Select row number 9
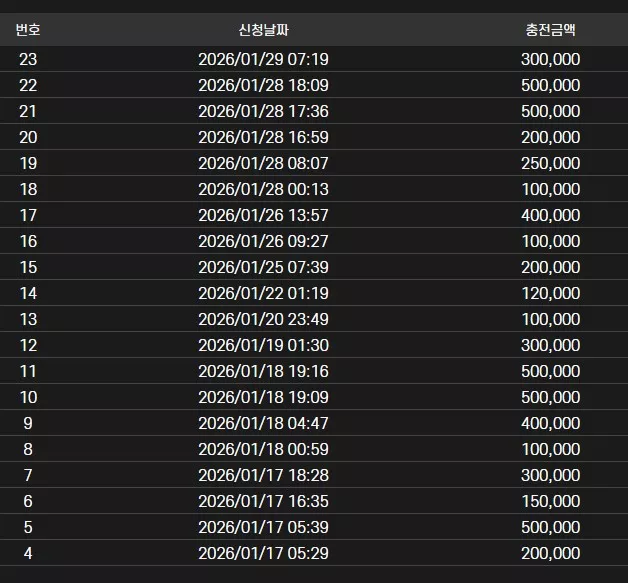Screen dimensions: 628x583 click(28, 423)
